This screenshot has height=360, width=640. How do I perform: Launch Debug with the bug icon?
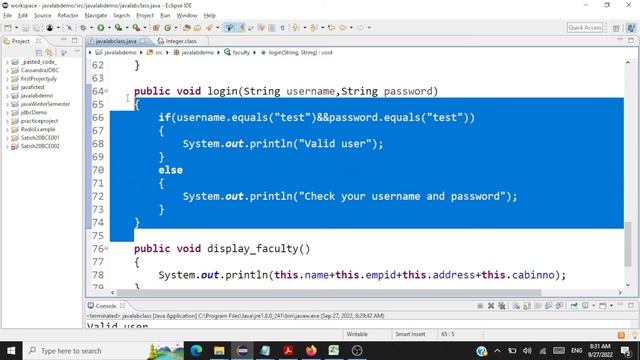(83, 28)
